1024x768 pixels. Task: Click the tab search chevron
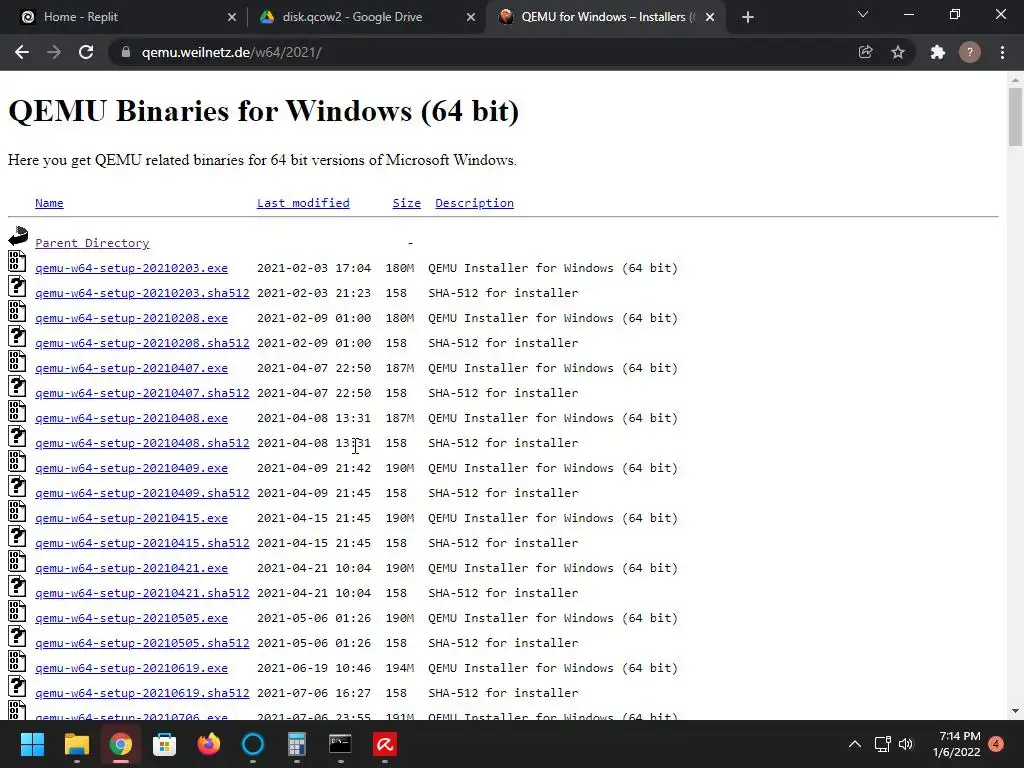point(863,14)
